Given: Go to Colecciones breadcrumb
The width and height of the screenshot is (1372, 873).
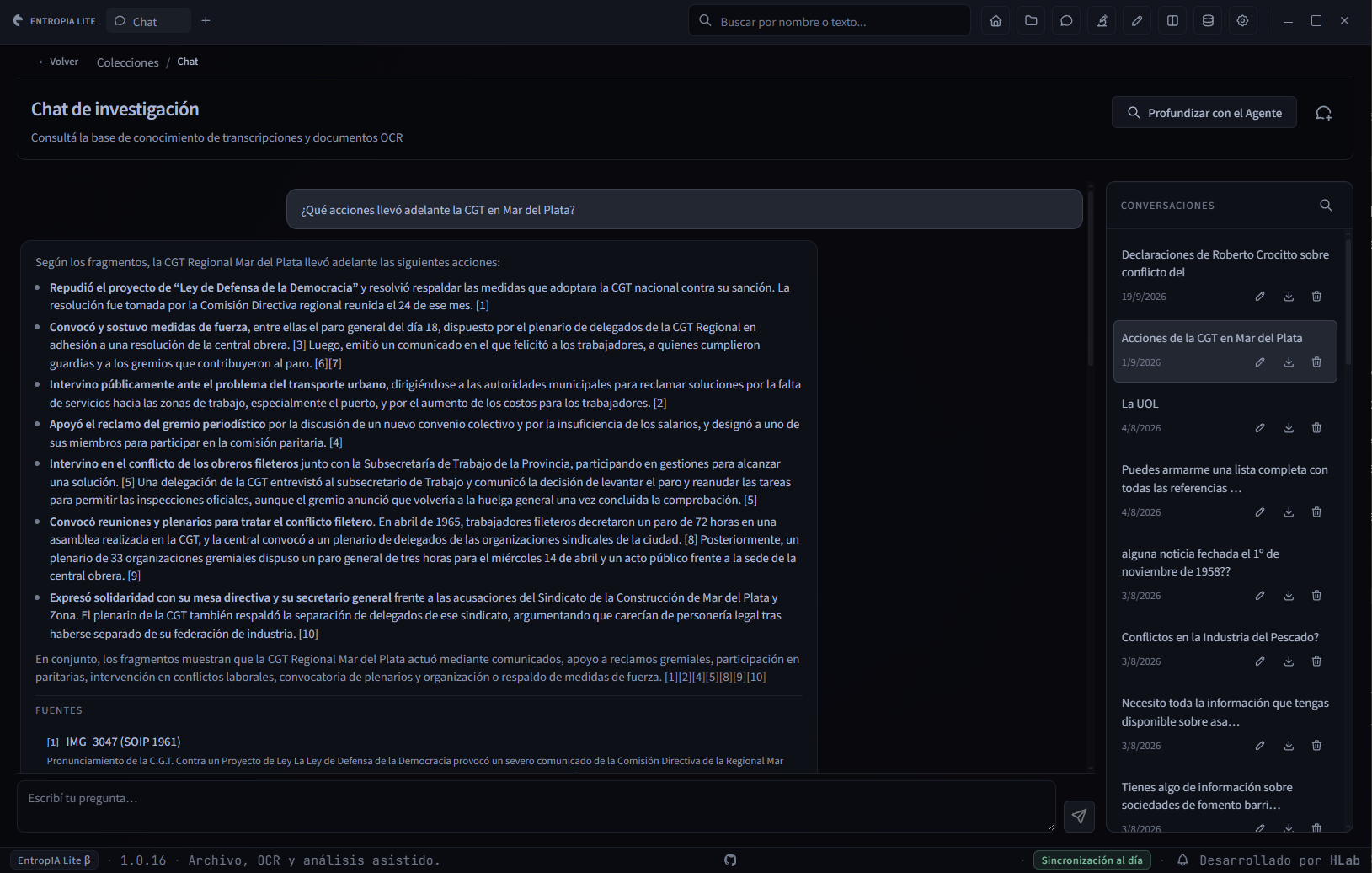Looking at the screenshot, I should click(127, 62).
